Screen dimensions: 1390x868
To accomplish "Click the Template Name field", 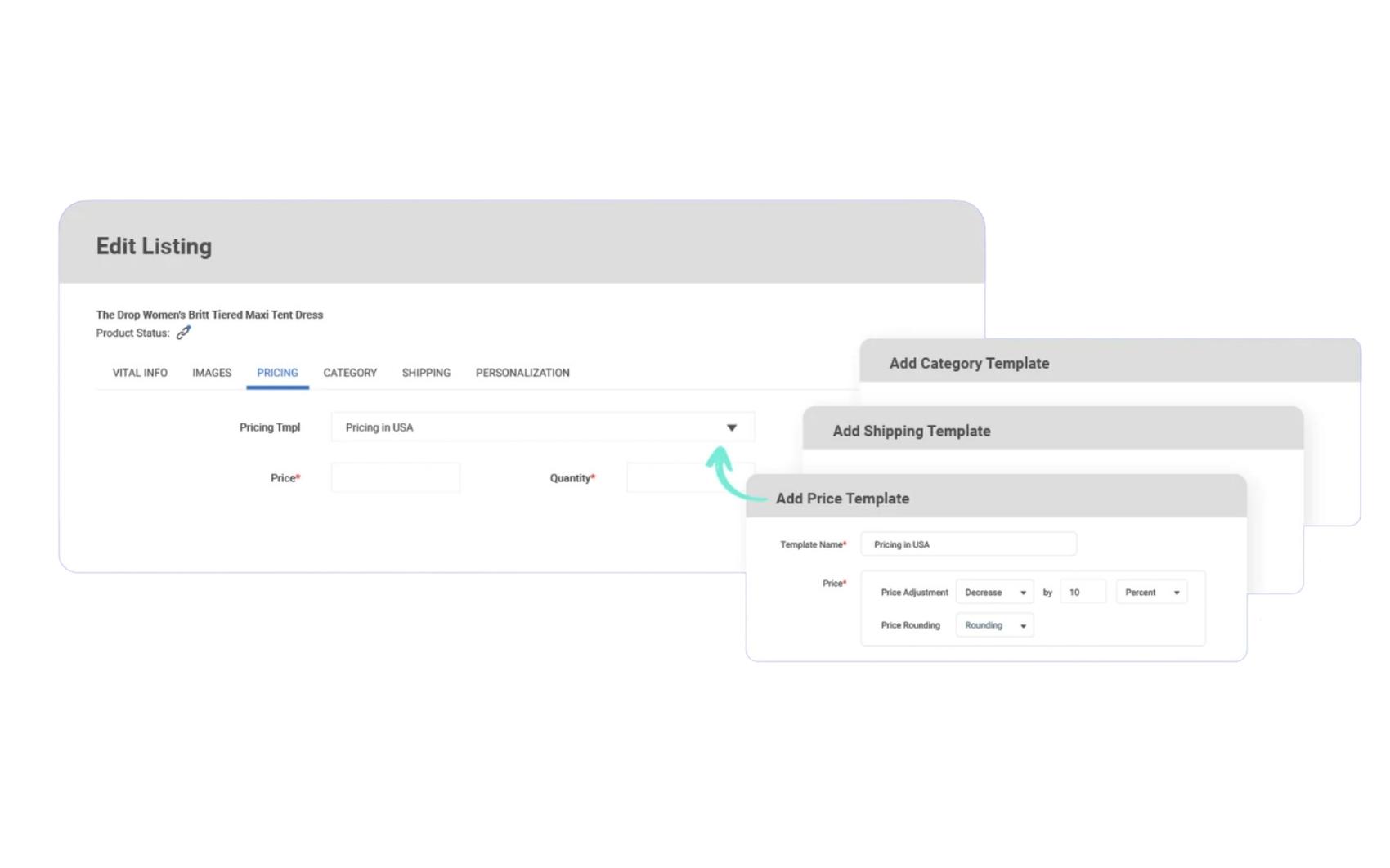I will click(x=969, y=544).
